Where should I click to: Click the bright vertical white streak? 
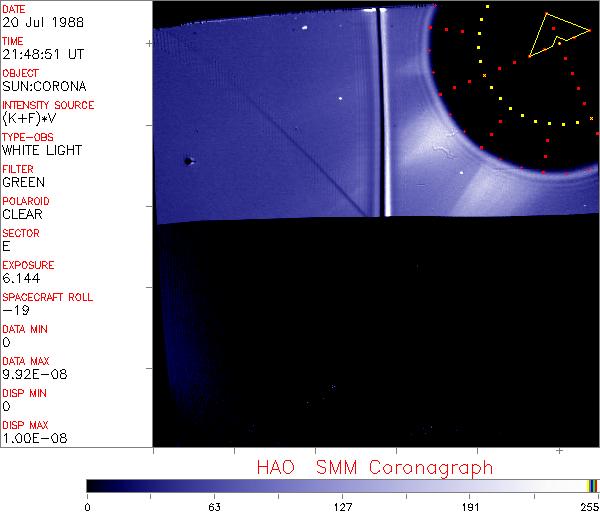click(x=383, y=110)
